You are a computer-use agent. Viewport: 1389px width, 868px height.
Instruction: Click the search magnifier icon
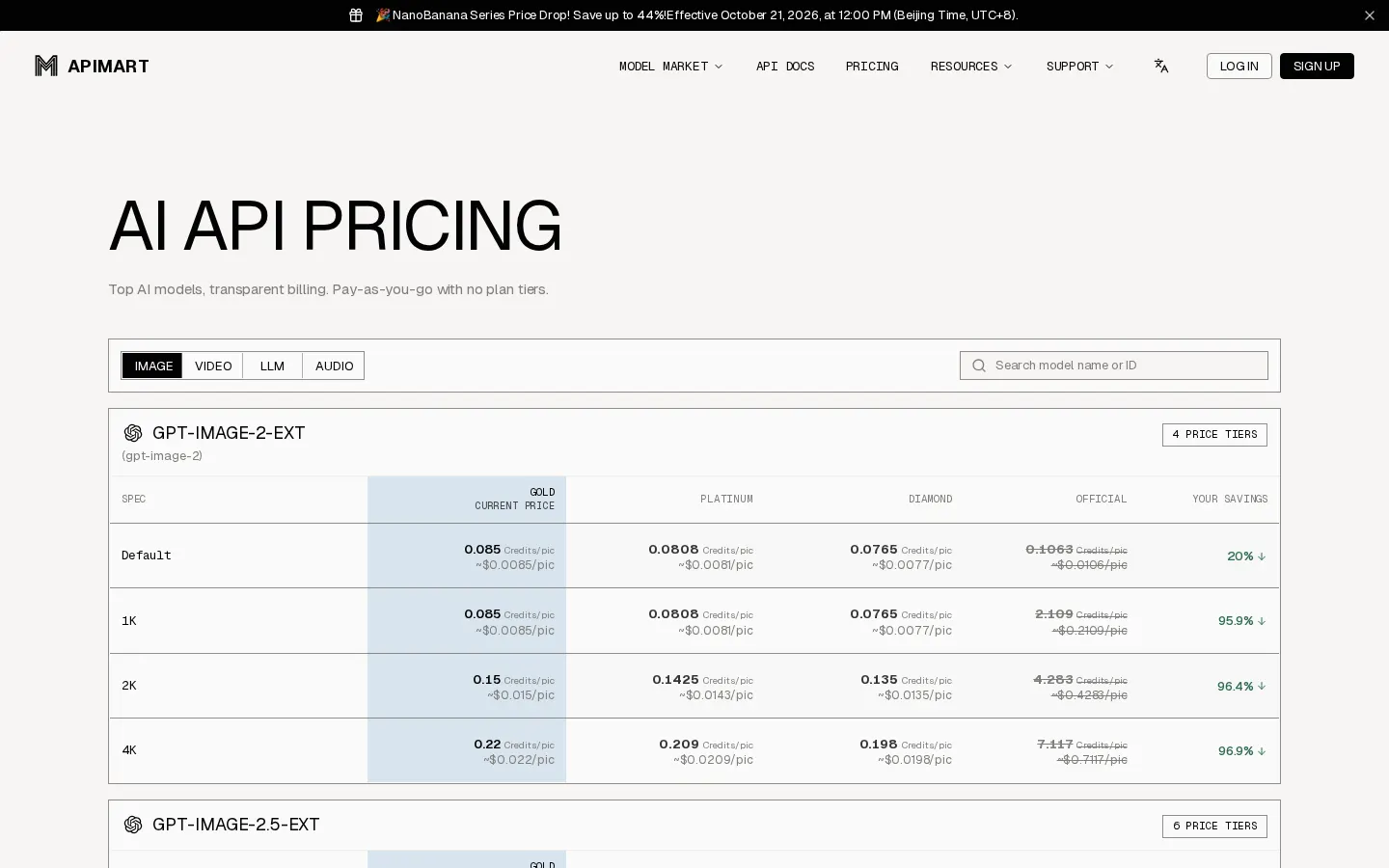pos(979,366)
